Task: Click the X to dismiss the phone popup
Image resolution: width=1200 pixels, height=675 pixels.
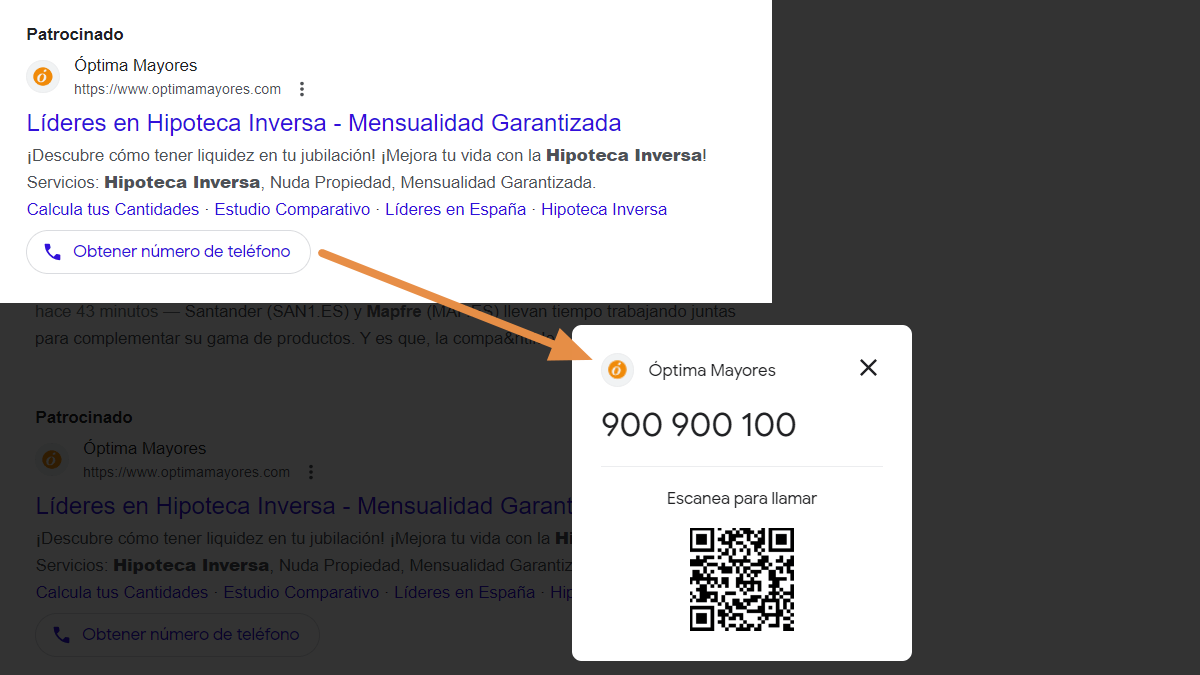Action: pos(868,368)
